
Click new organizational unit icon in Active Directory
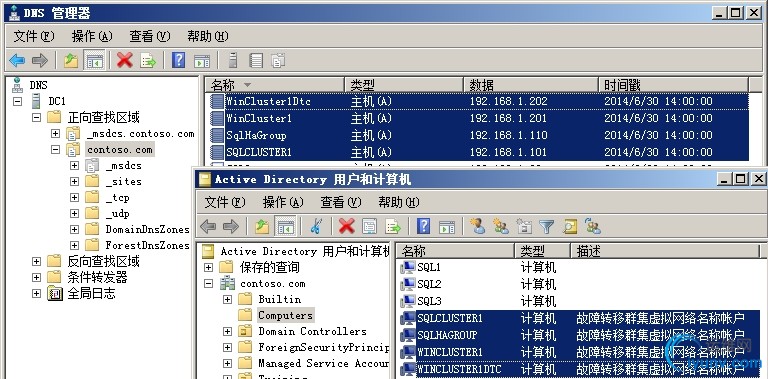[524, 226]
